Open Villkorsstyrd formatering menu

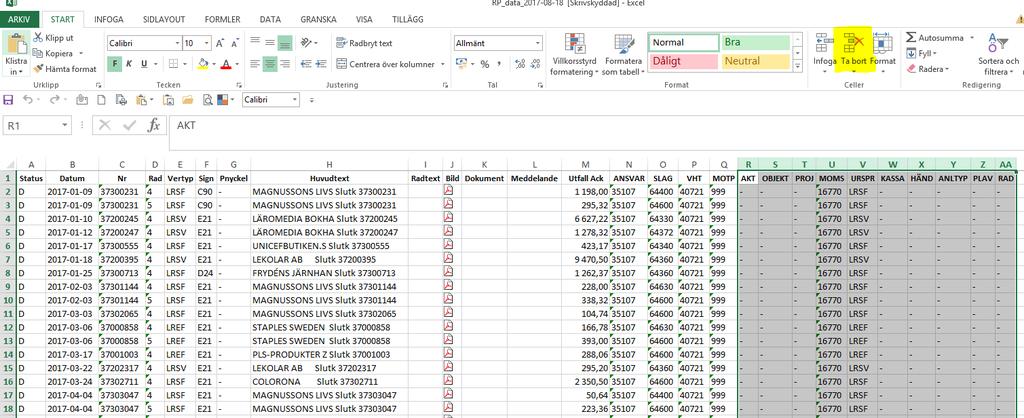pos(574,54)
